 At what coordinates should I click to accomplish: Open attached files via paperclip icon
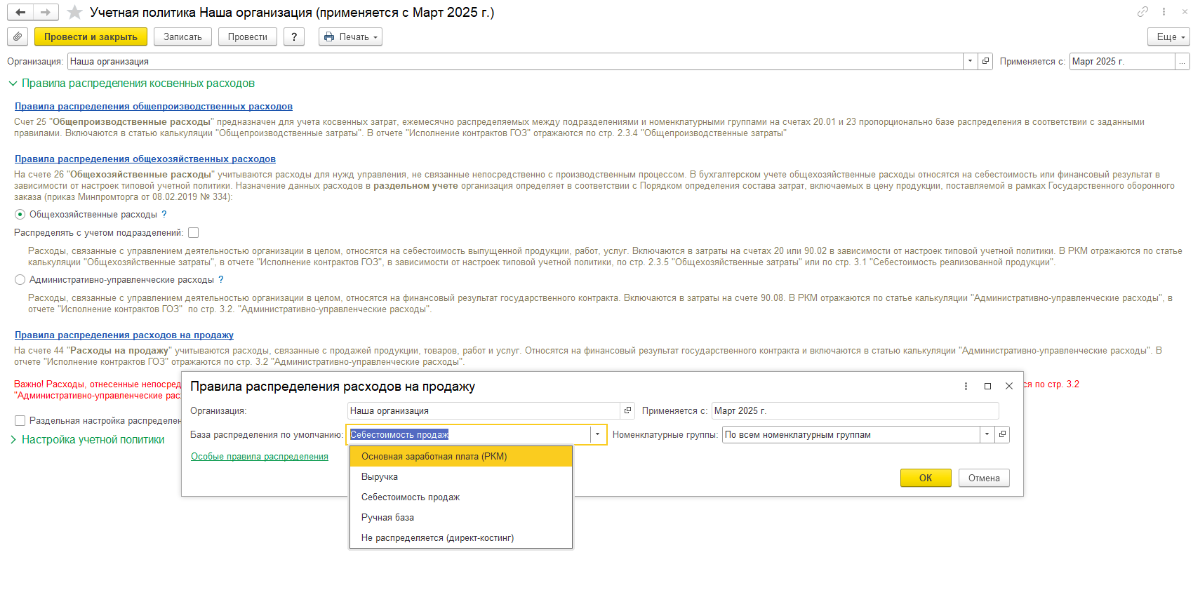point(17,37)
